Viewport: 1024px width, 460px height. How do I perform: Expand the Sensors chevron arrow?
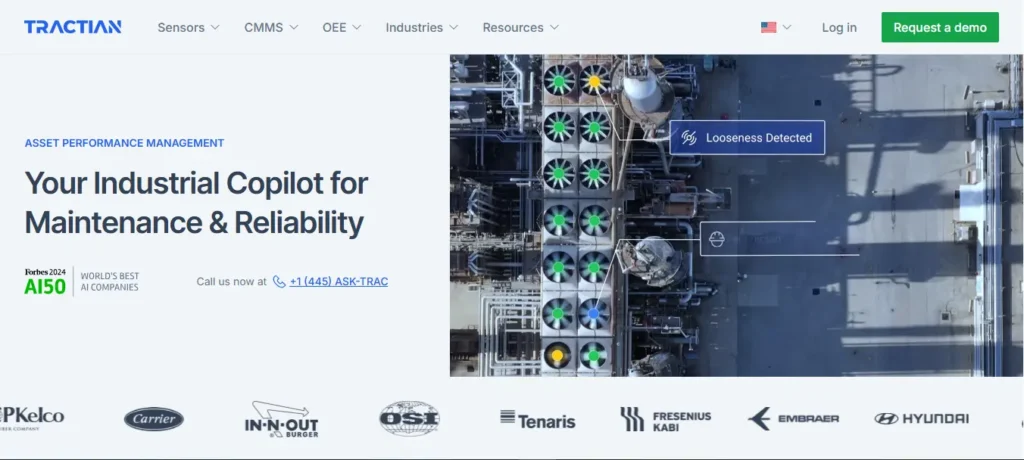(x=215, y=27)
